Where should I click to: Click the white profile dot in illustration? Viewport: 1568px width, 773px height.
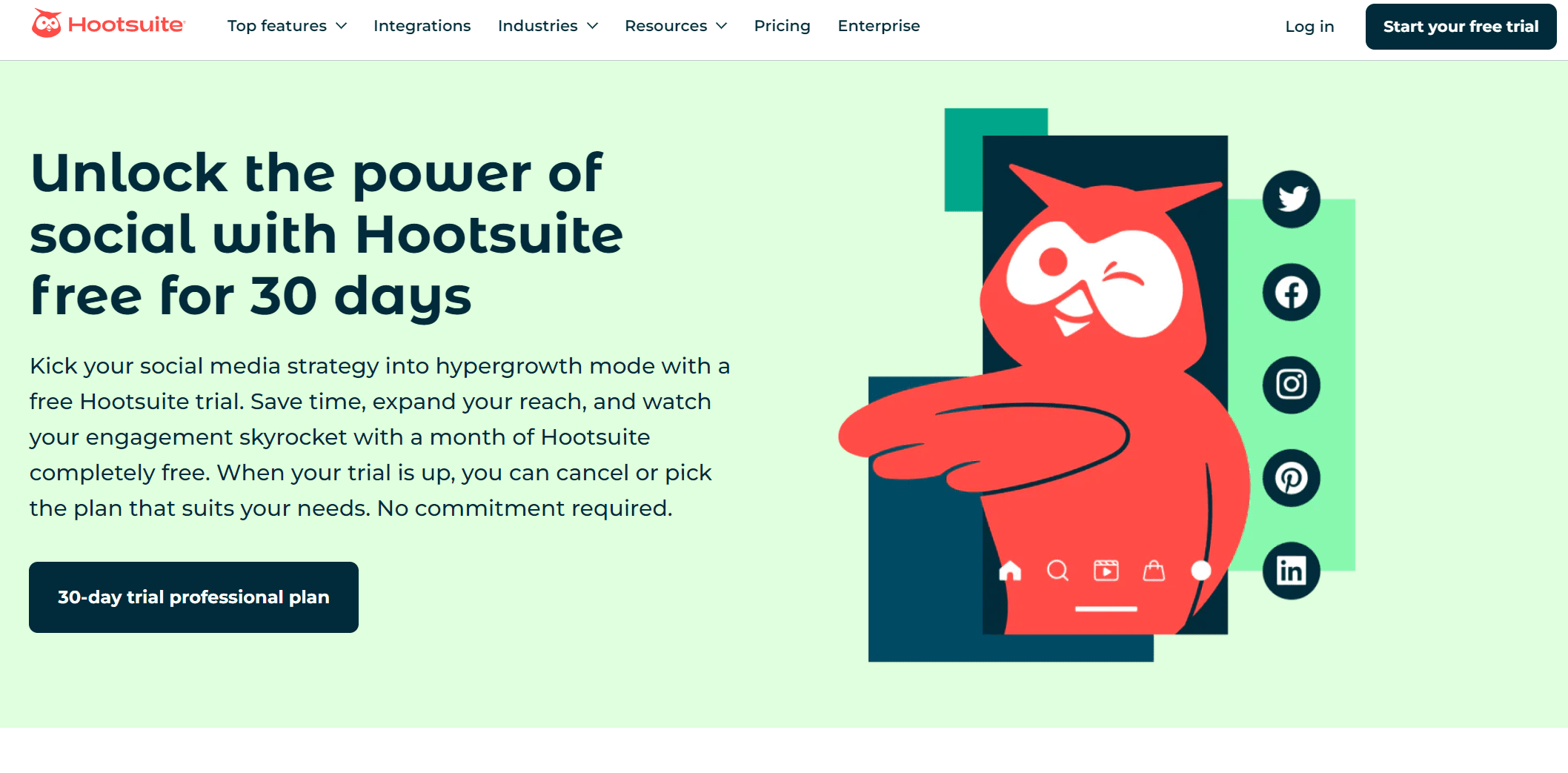1201,571
